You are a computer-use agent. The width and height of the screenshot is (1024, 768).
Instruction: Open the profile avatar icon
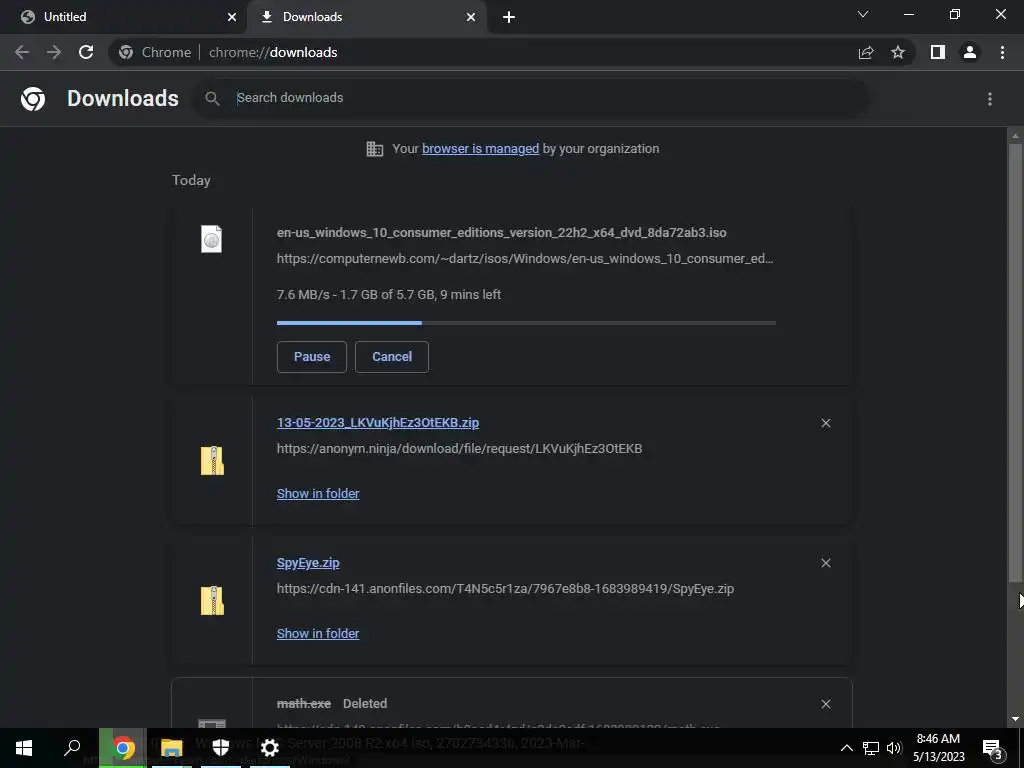(970, 52)
